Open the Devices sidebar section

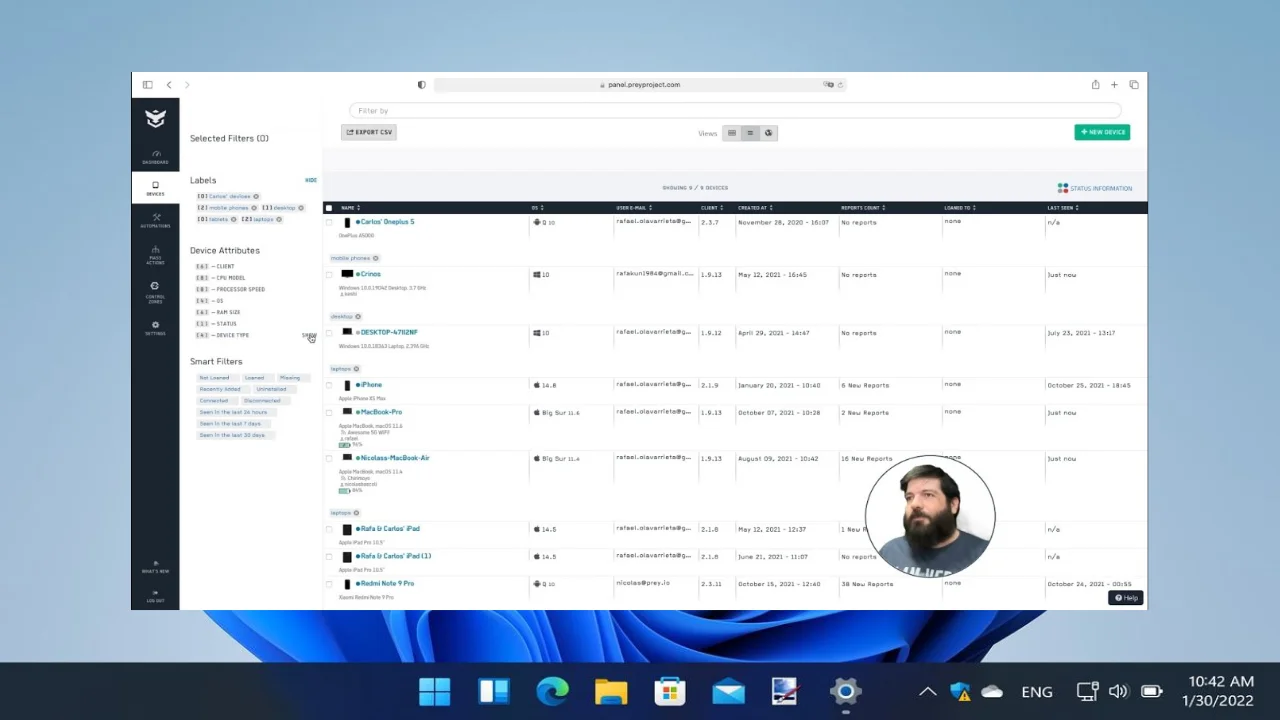(155, 188)
